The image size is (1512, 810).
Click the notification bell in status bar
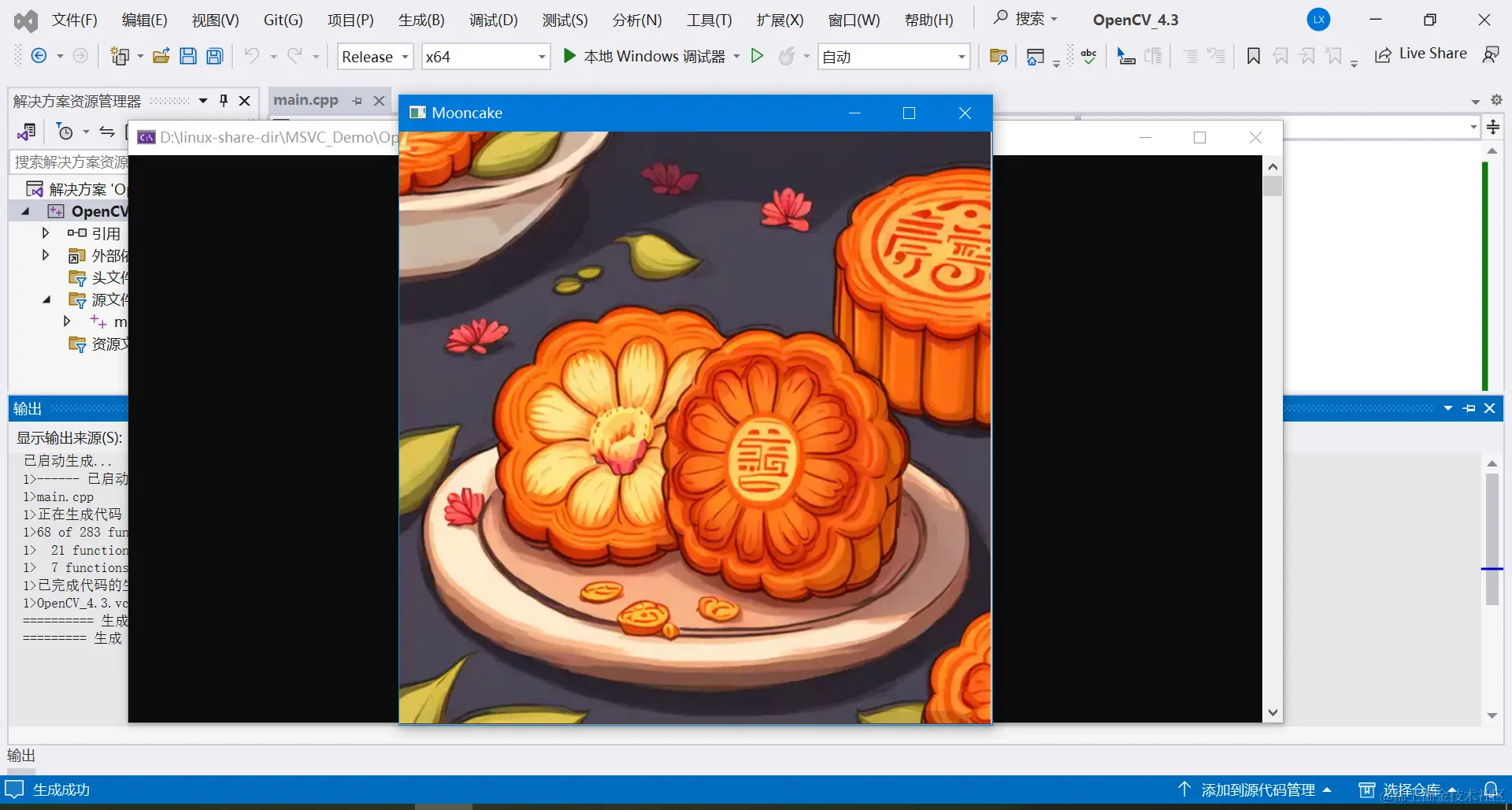tap(1491, 790)
